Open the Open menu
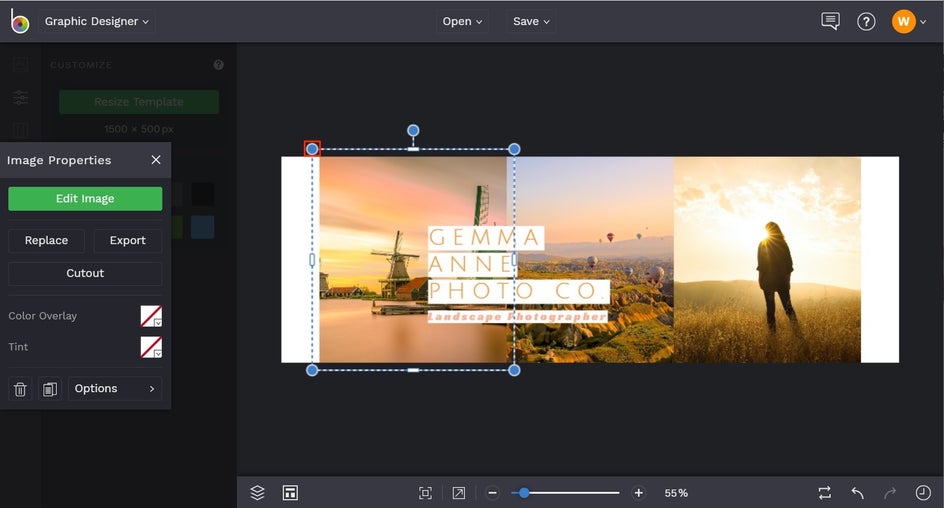This screenshot has width=944, height=508. pyautogui.click(x=462, y=21)
